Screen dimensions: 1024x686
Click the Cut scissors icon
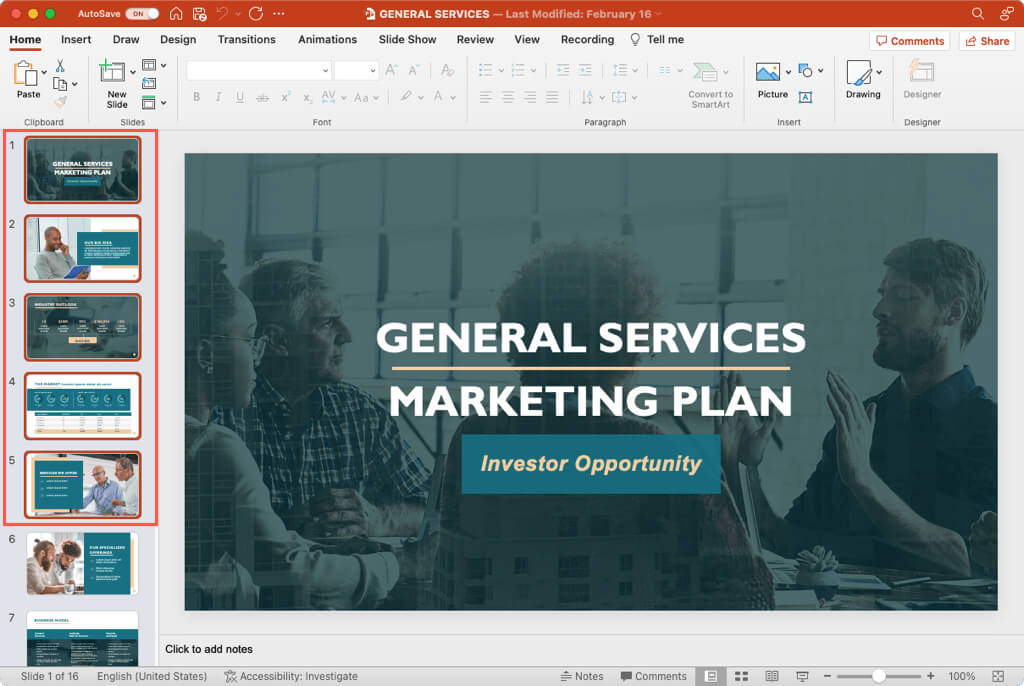click(x=60, y=66)
